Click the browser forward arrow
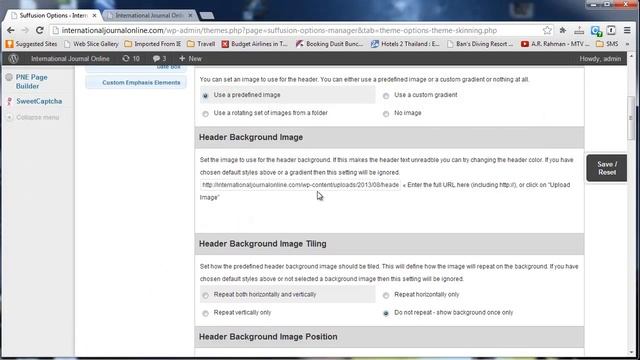This screenshot has width=640, height=360. click(x=25, y=30)
